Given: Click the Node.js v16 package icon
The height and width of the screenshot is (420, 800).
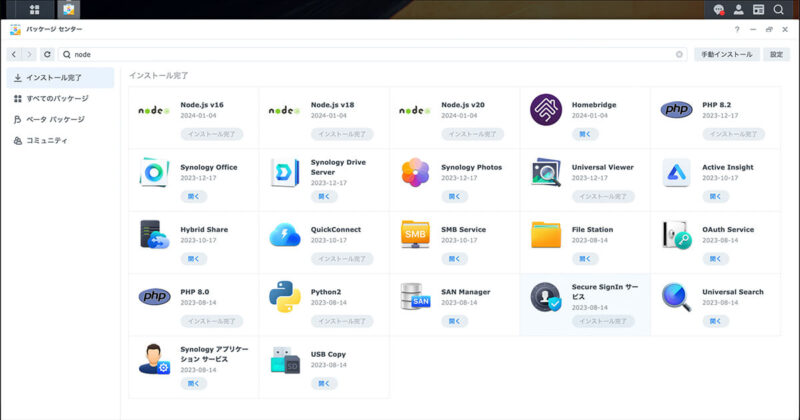Looking at the screenshot, I should pos(154,110).
